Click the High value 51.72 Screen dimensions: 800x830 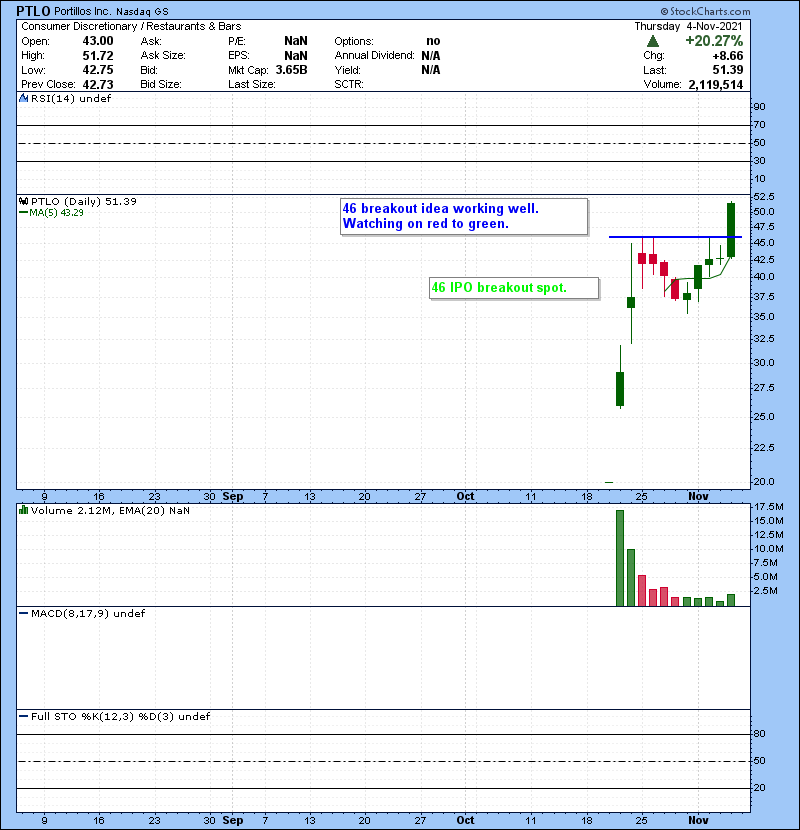98,55
